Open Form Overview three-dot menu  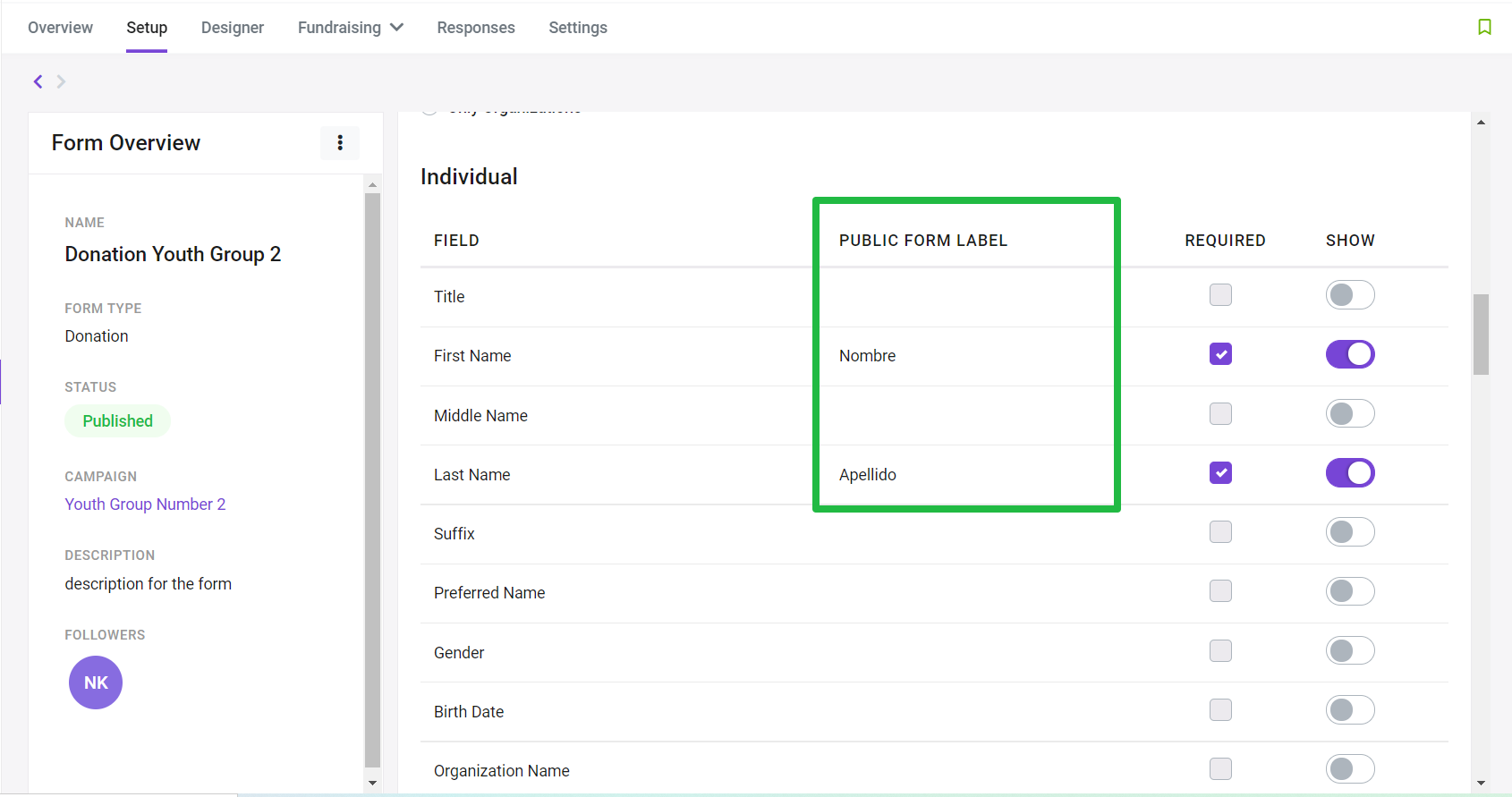[340, 143]
